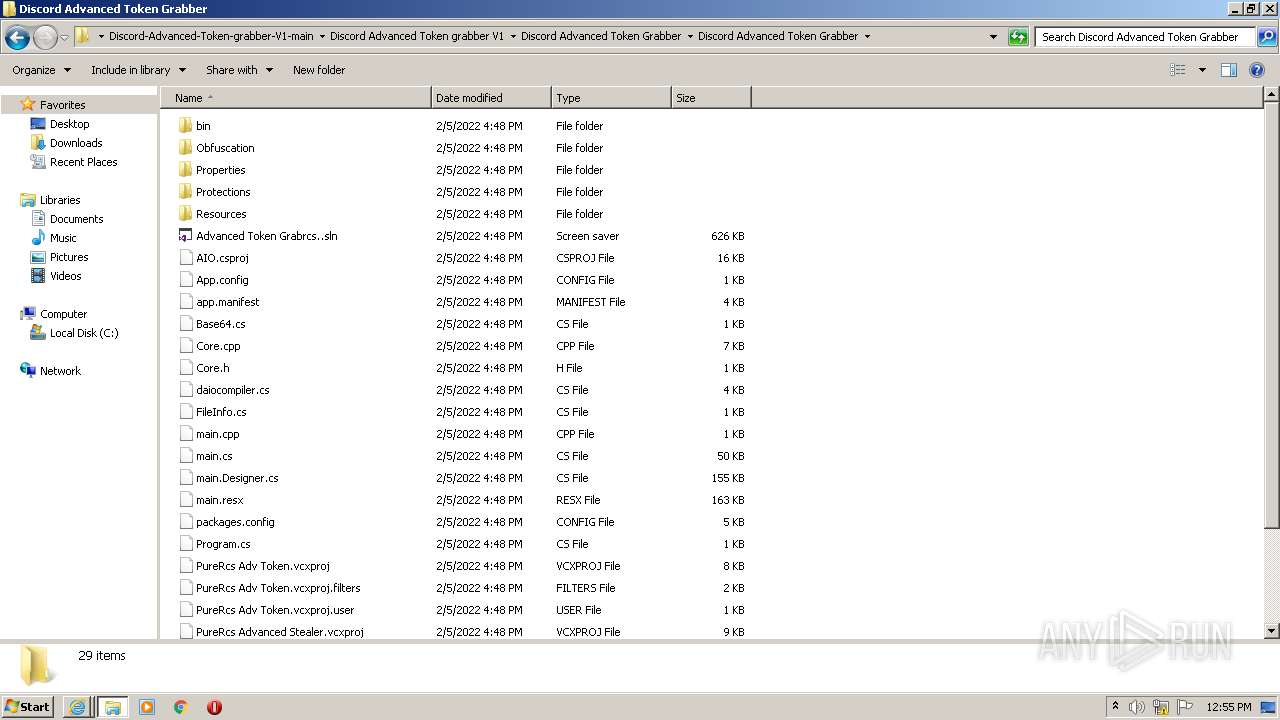The image size is (1280, 720).
Task: Select the main.resx file
Action: coord(219,500)
